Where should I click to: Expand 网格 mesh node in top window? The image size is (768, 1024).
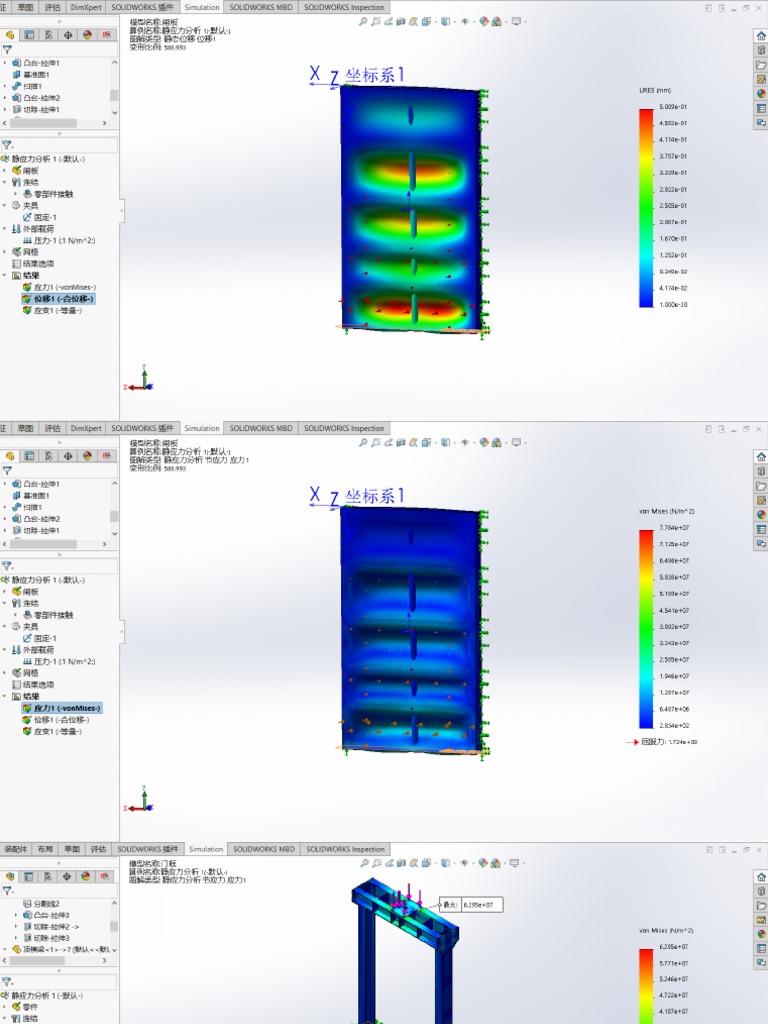coord(5,252)
